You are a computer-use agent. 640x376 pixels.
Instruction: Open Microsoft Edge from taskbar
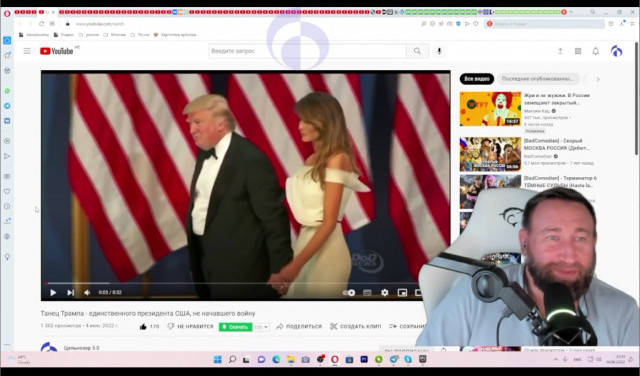(x=276, y=359)
